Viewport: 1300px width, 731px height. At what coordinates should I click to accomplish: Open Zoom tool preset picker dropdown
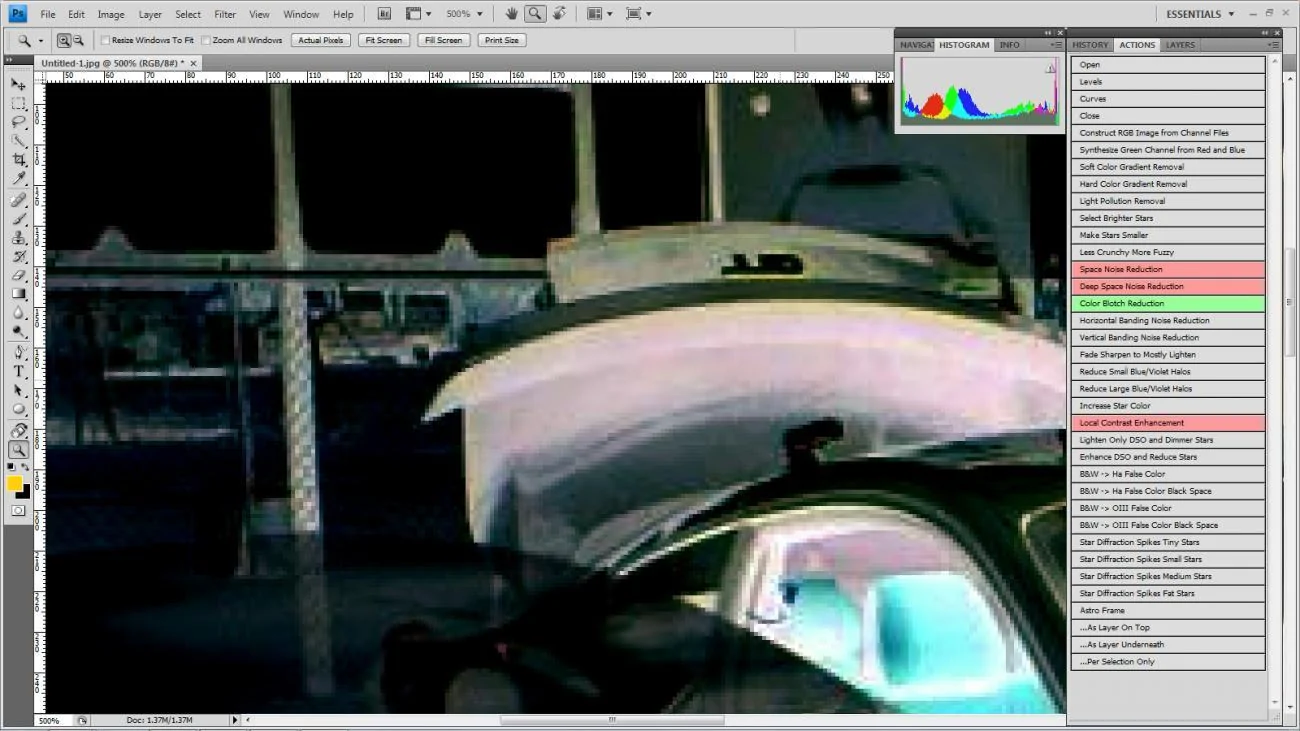[x=41, y=41]
